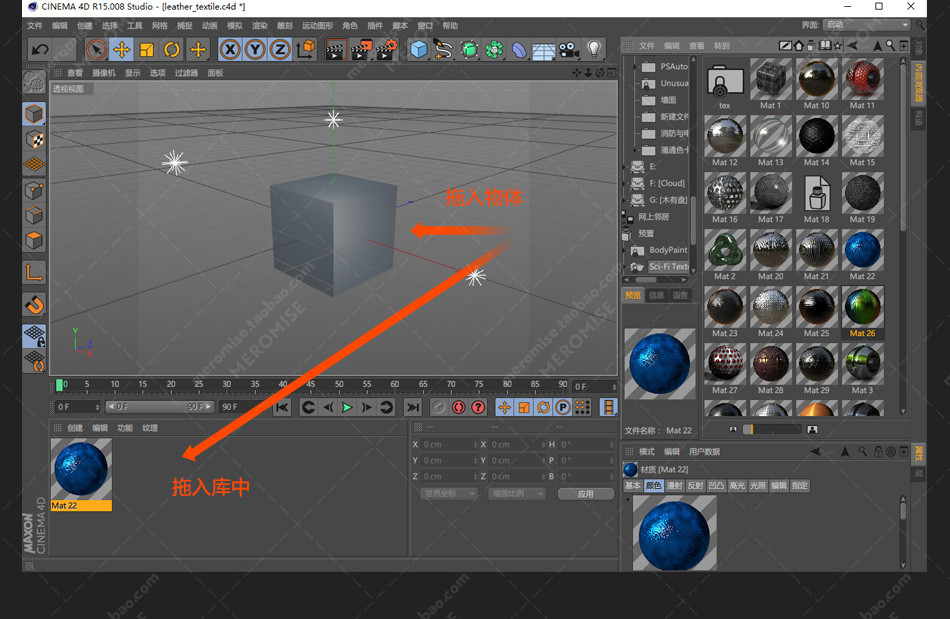The height and width of the screenshot is (619, 950).
Task: Click Render View clapperboard icon
Action: coord(335,50)
